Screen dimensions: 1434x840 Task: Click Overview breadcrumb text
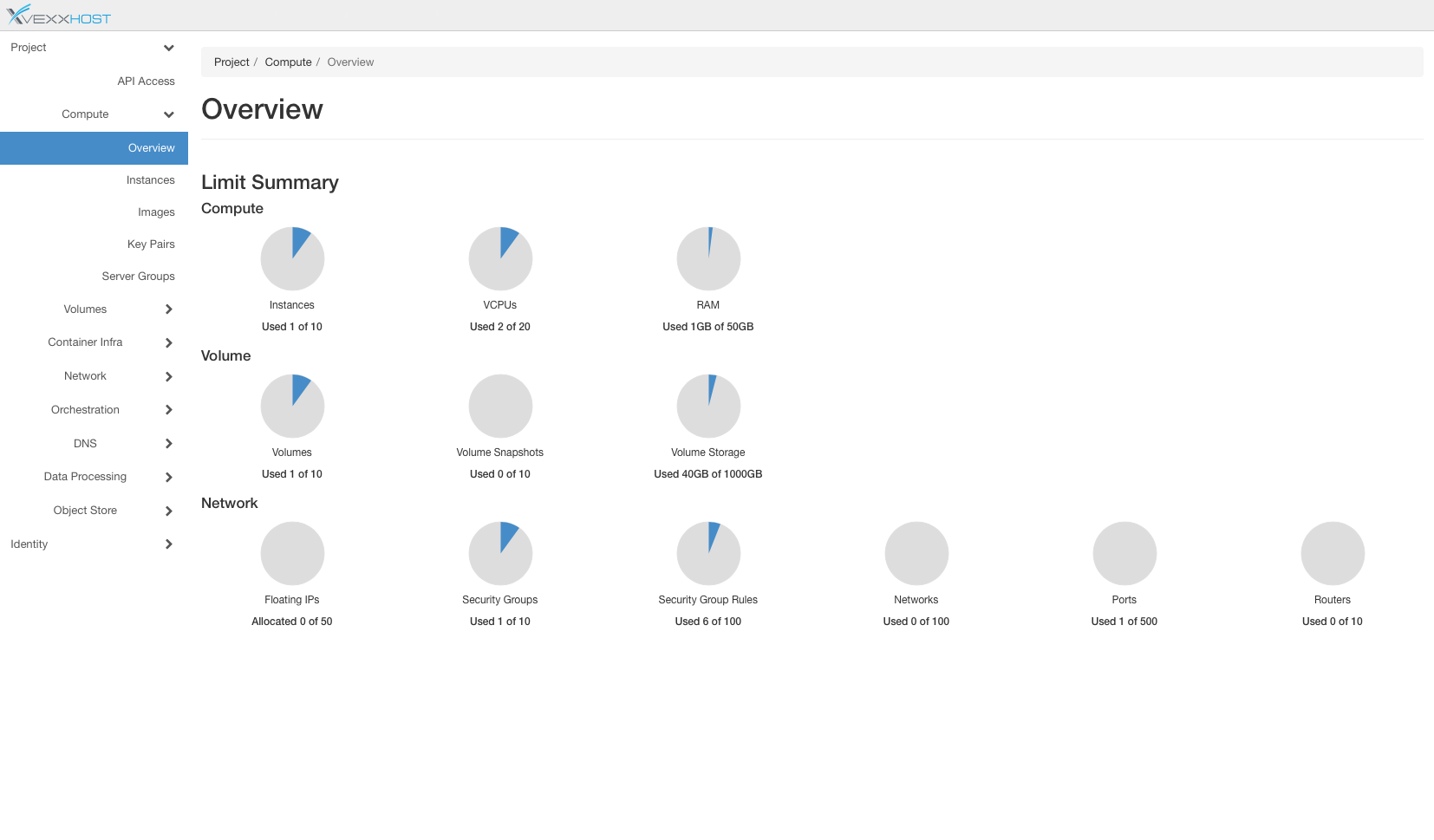coord(350,62)
